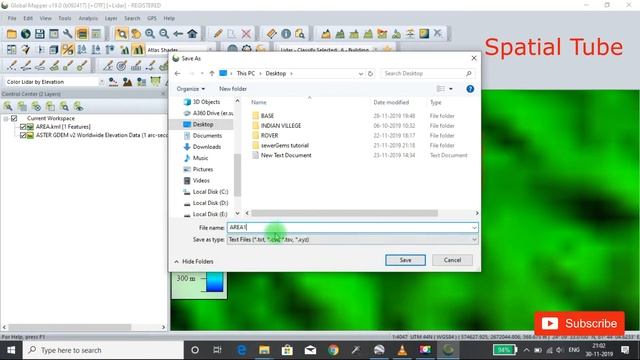Image resolution: width=640 pixels, height=360 pixels.
Task: Open Color Lidar by Elevation dropdown
Action: point(102,82)
